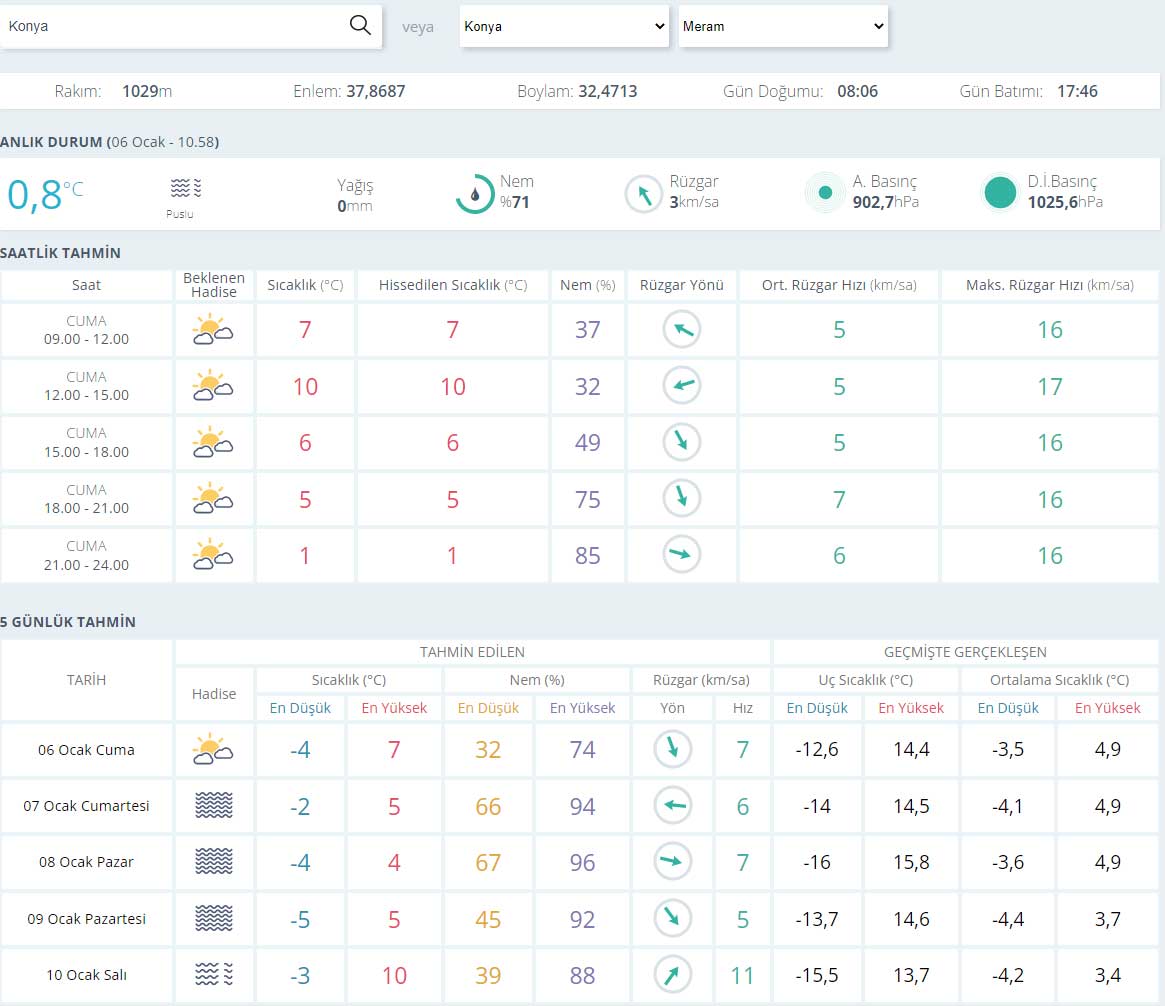
Task: Click the 07 Ocak Cumartesi fog icon
Action: coord(213,805)
